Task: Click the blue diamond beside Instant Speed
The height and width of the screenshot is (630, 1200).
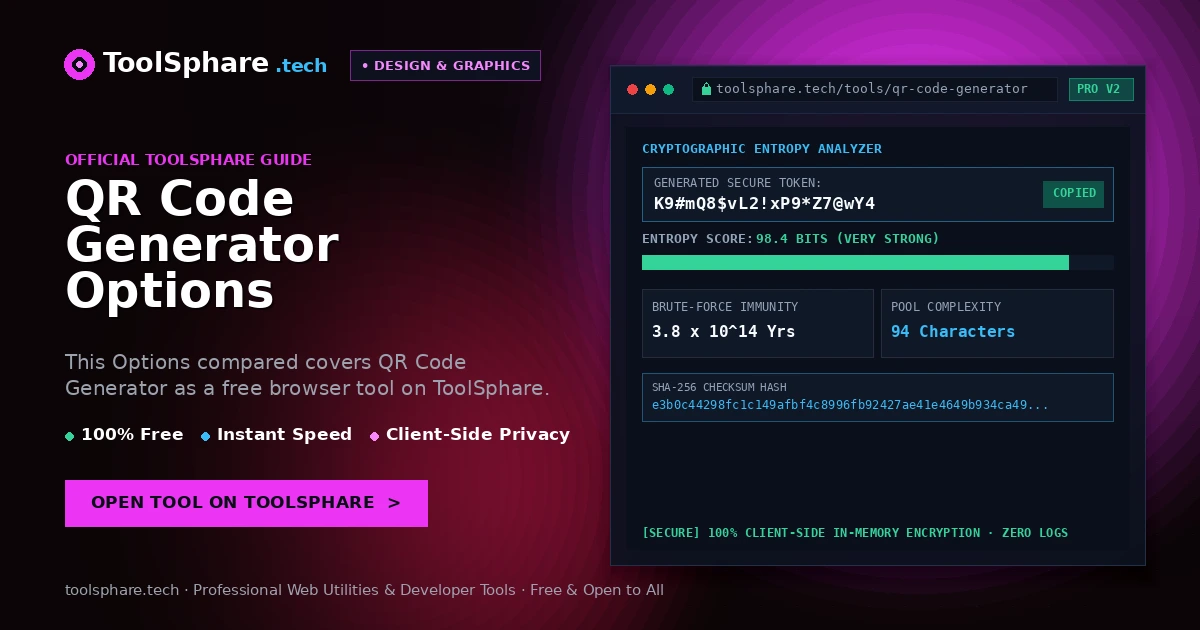Action: coord(205,436)
